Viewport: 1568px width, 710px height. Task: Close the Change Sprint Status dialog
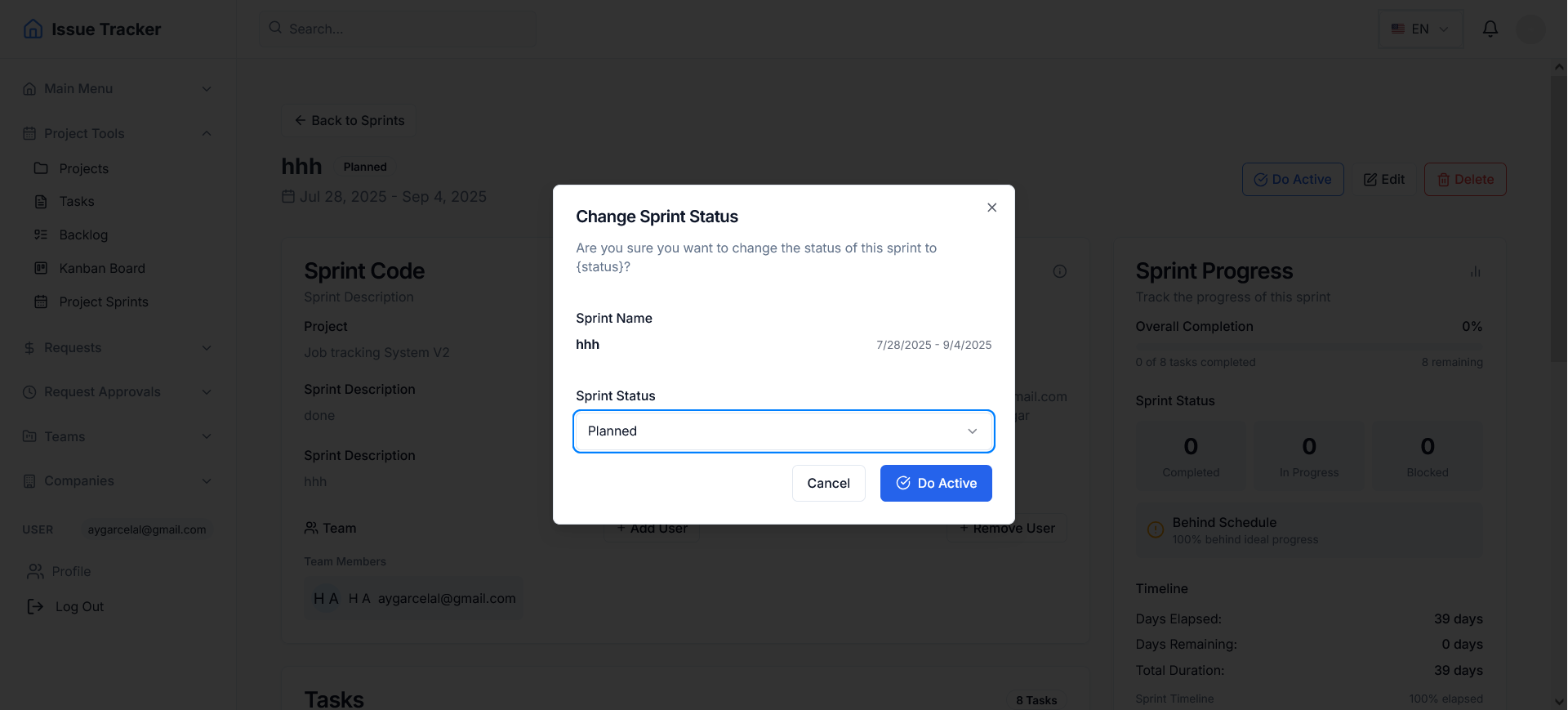coord(991,208)
